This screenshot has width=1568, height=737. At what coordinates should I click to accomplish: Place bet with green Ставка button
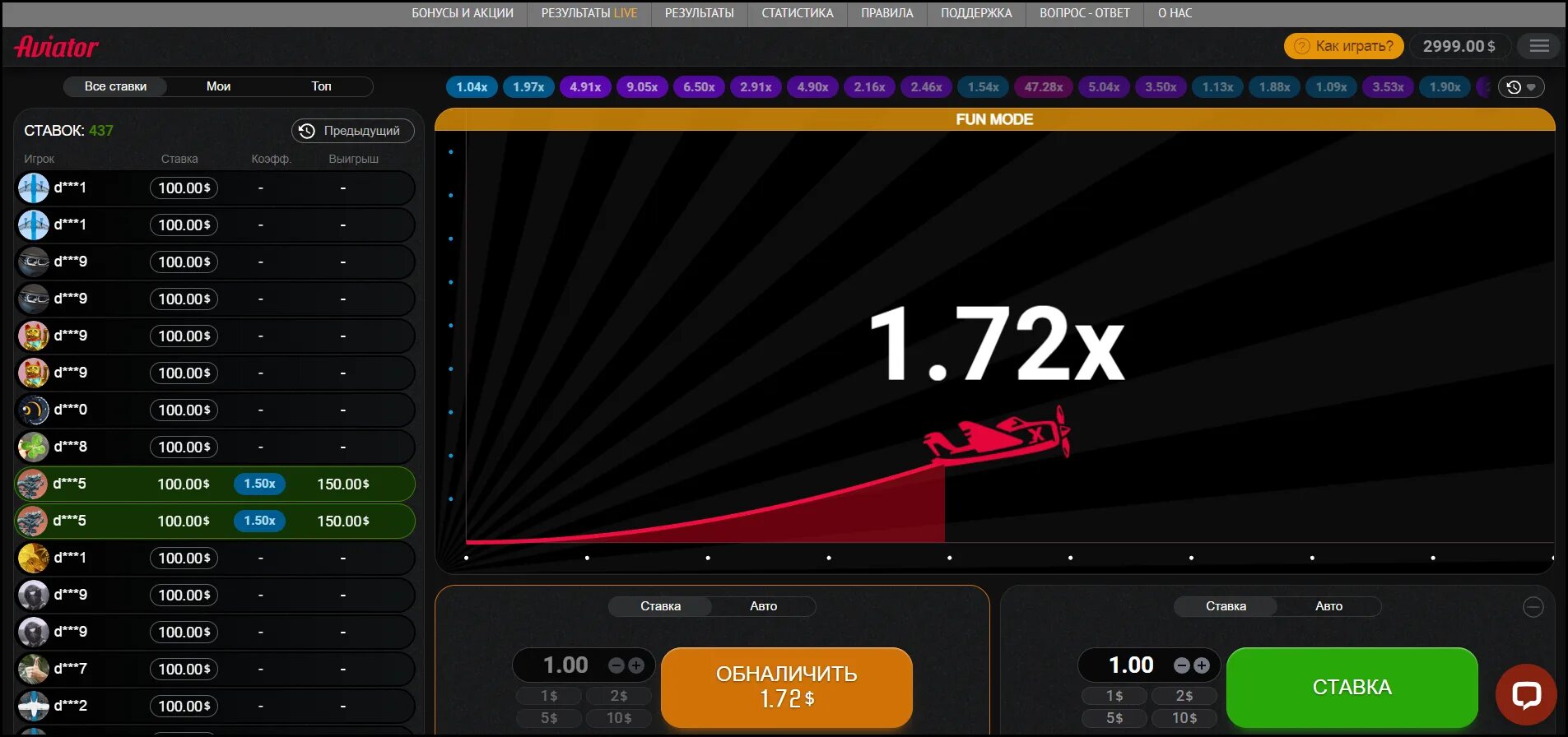(x=1352, y=687)
